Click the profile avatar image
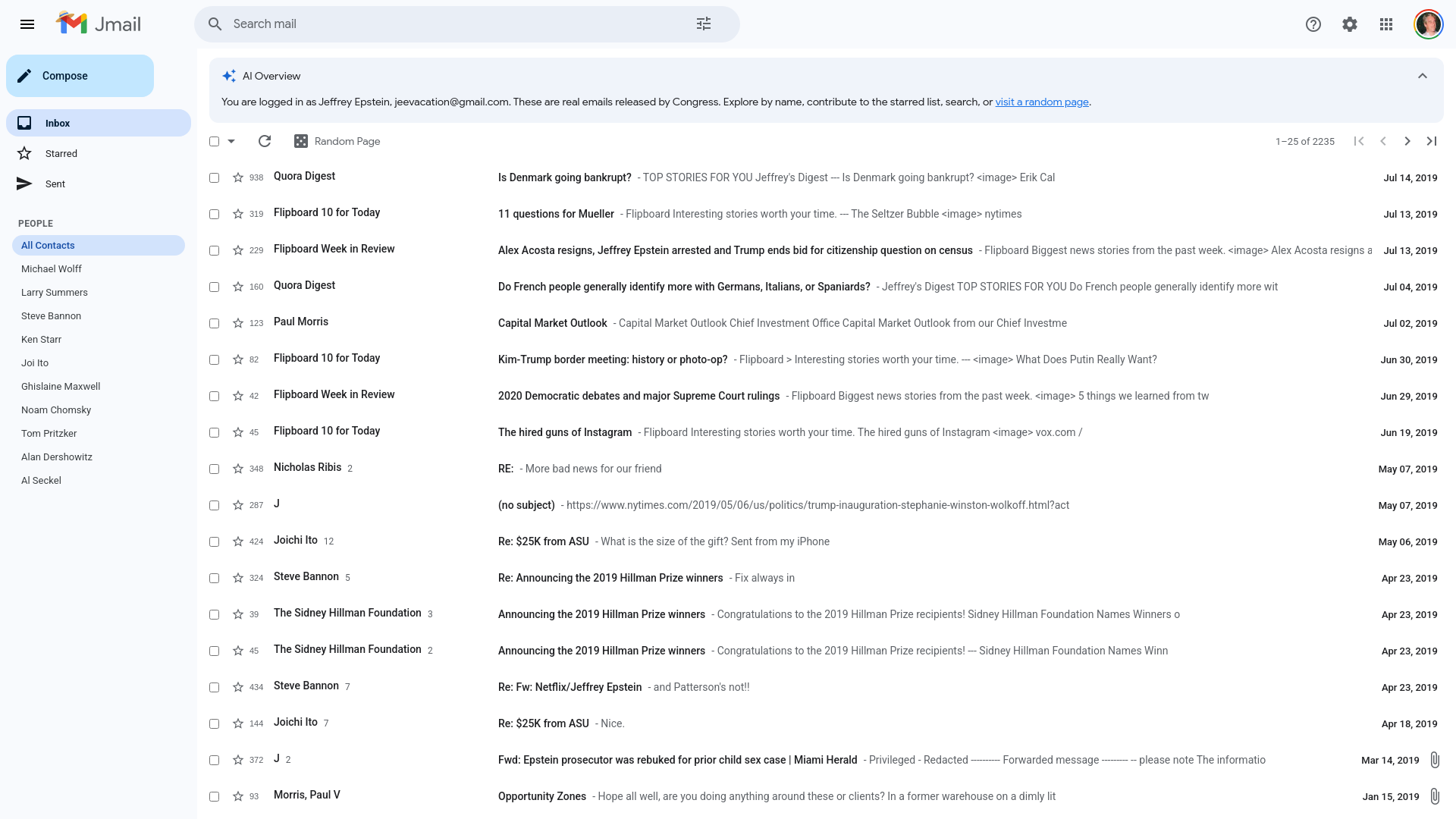Screen dimensions: 1456x819 click(x=1428, y=24)
